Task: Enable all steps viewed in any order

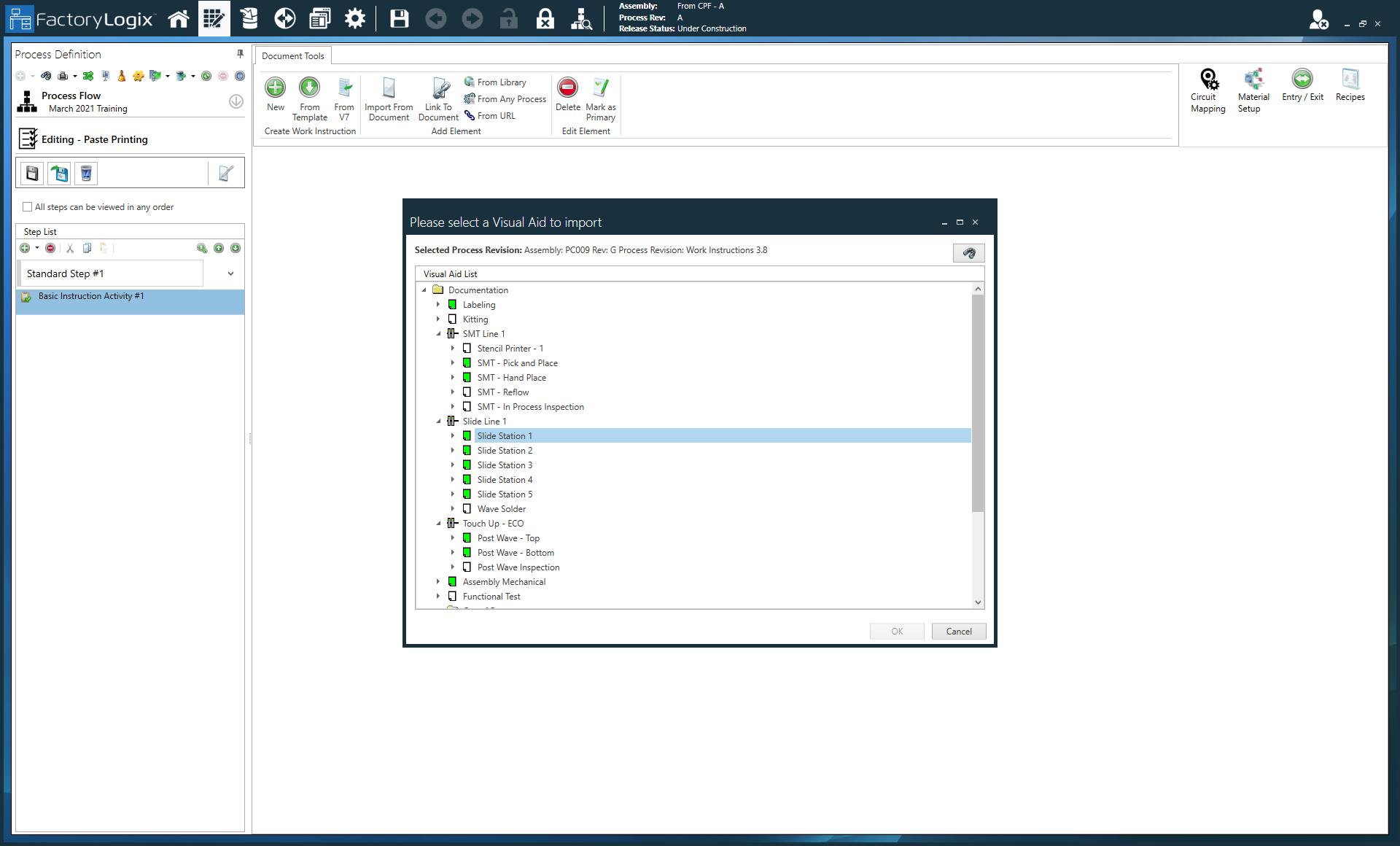Action: (x=28, y=207)
